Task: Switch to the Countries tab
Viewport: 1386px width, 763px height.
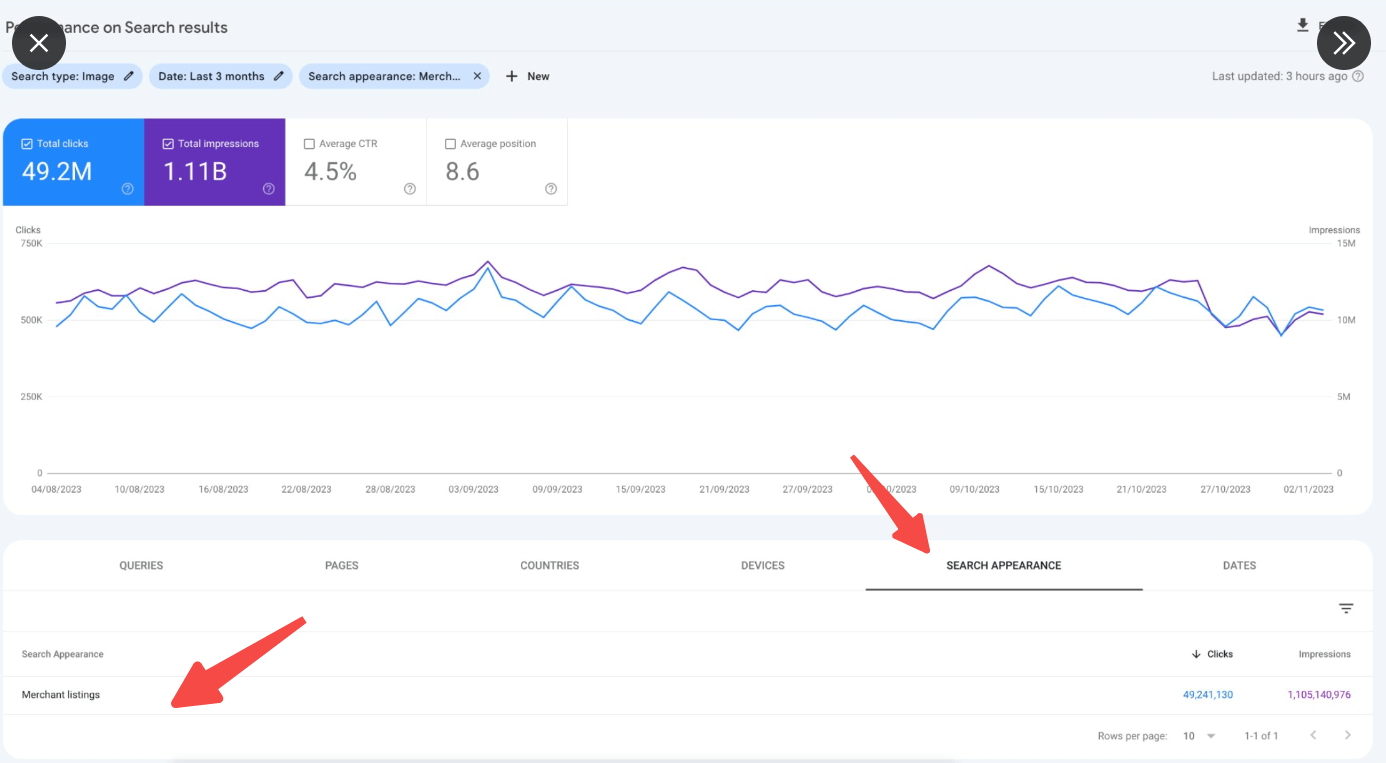Action: [550, 566]
